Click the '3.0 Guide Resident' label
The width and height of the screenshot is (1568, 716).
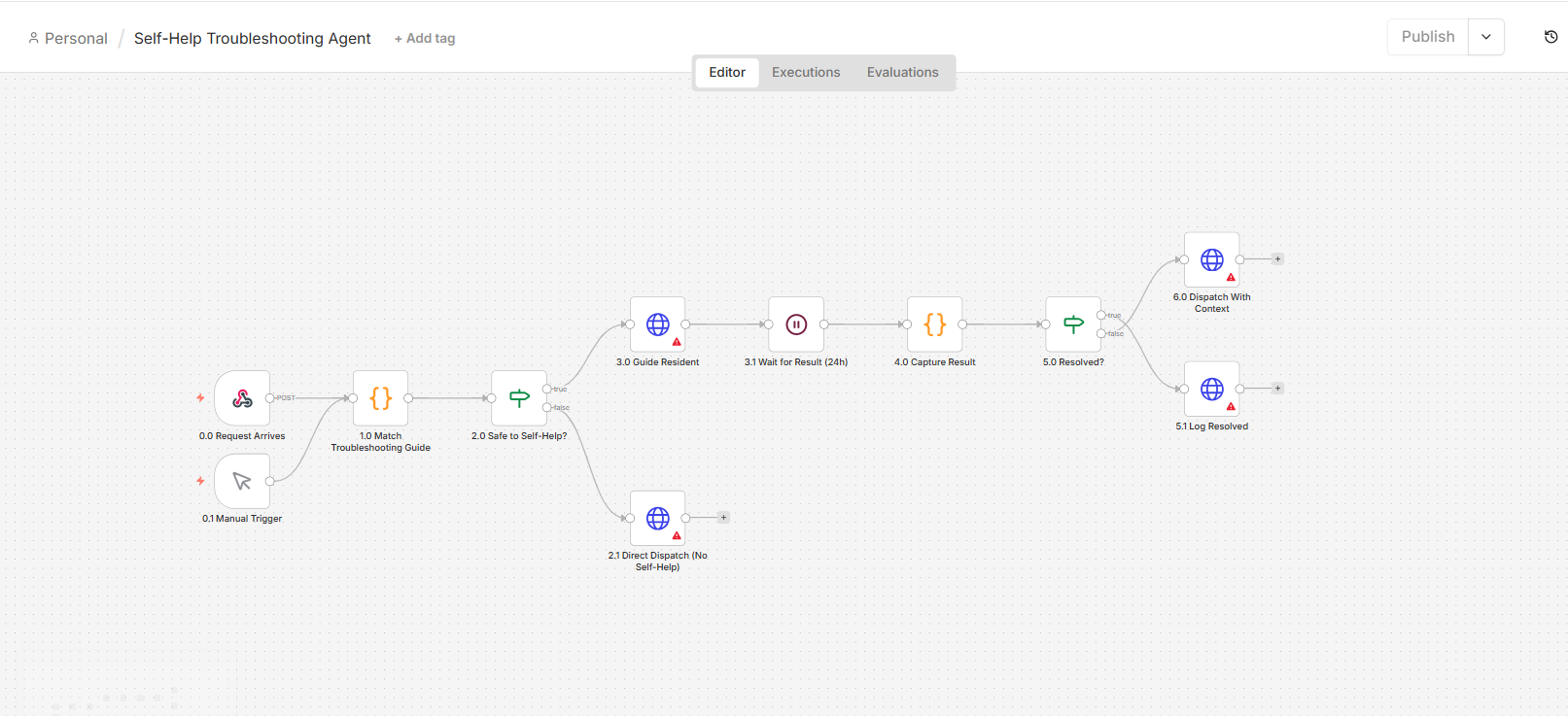[658, 362]
